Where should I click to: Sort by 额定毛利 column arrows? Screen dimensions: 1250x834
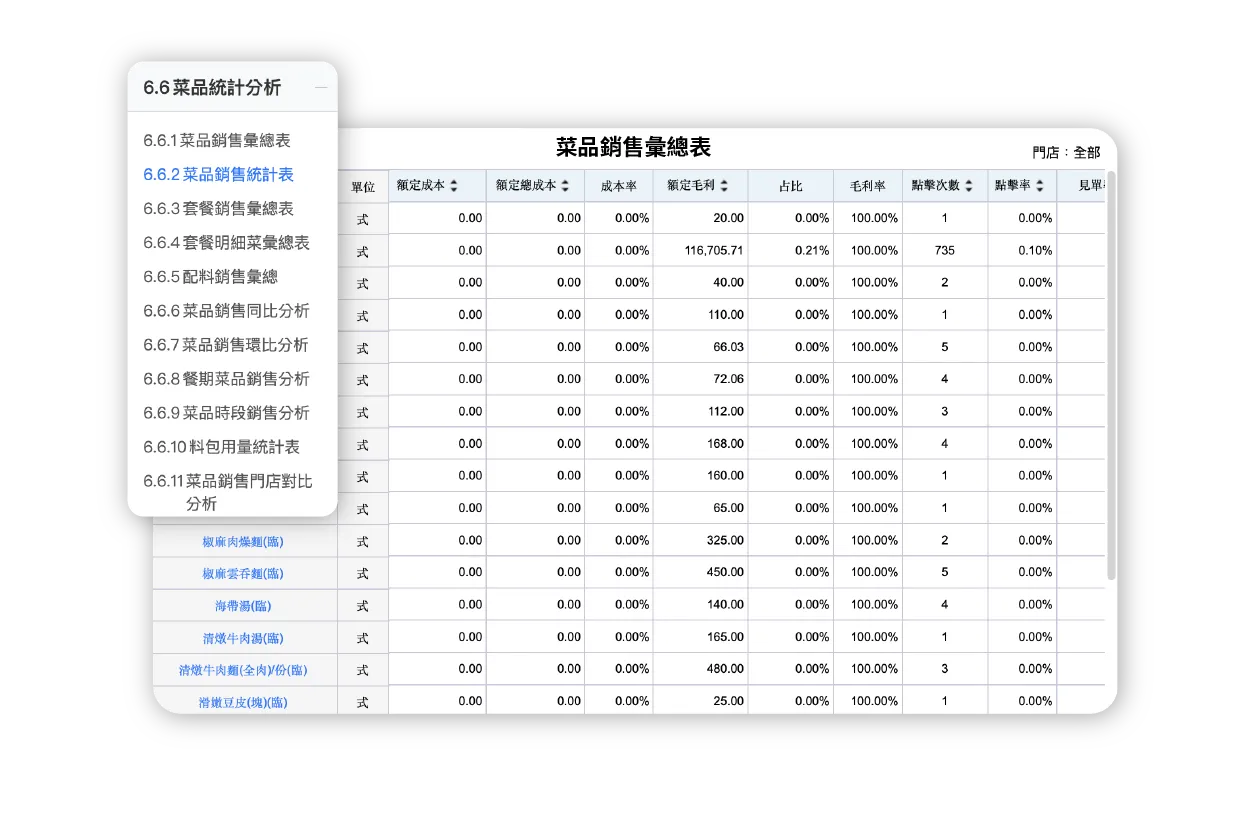(724, 186)
